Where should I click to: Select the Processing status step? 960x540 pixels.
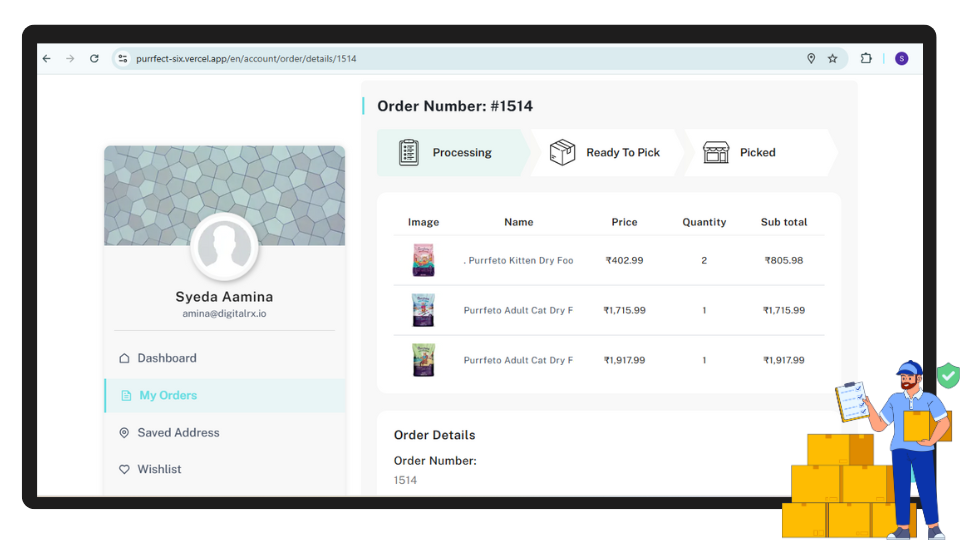tap(453, 152)
